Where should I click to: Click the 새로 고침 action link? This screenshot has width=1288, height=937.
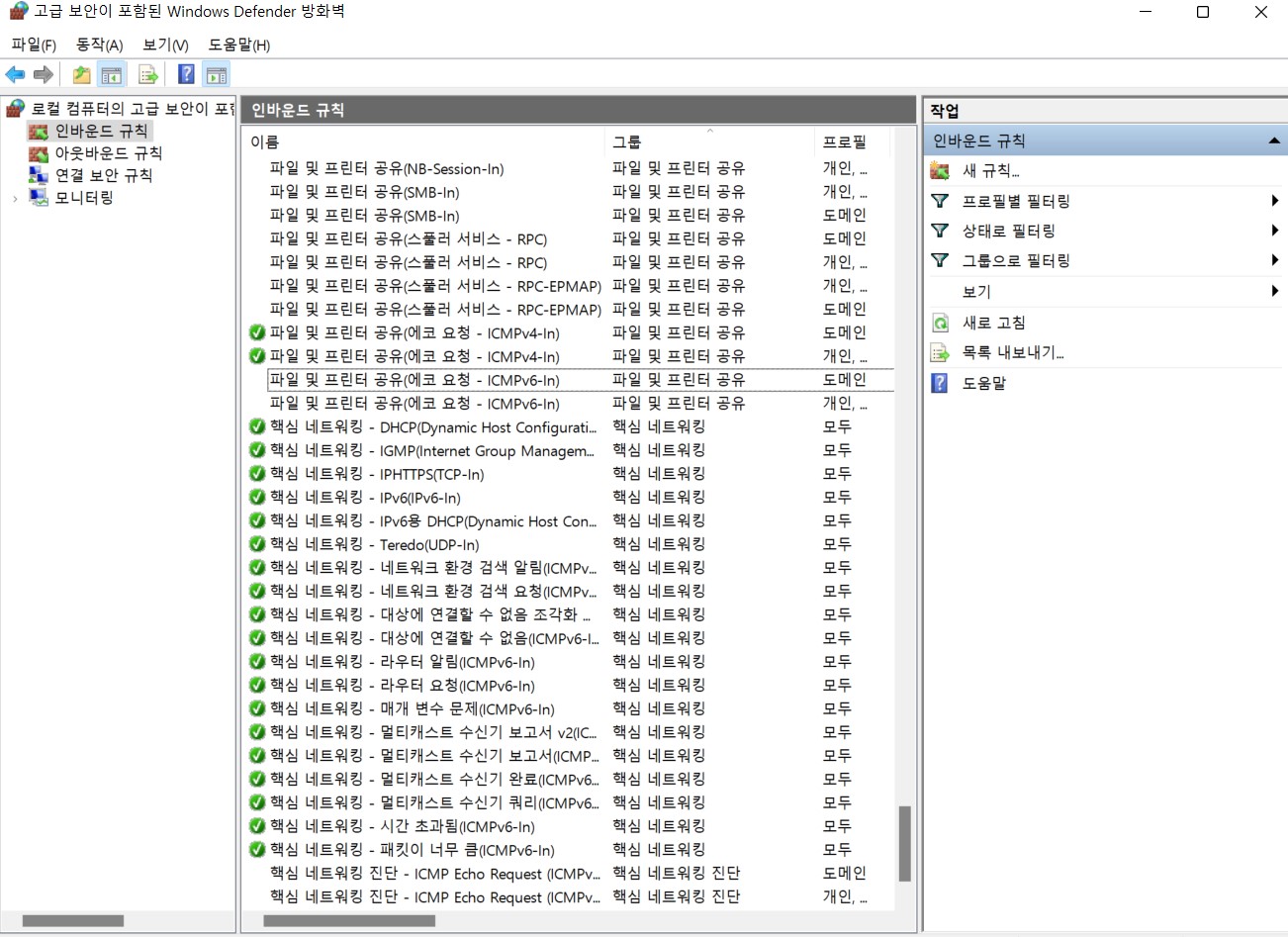coord(994,323)
